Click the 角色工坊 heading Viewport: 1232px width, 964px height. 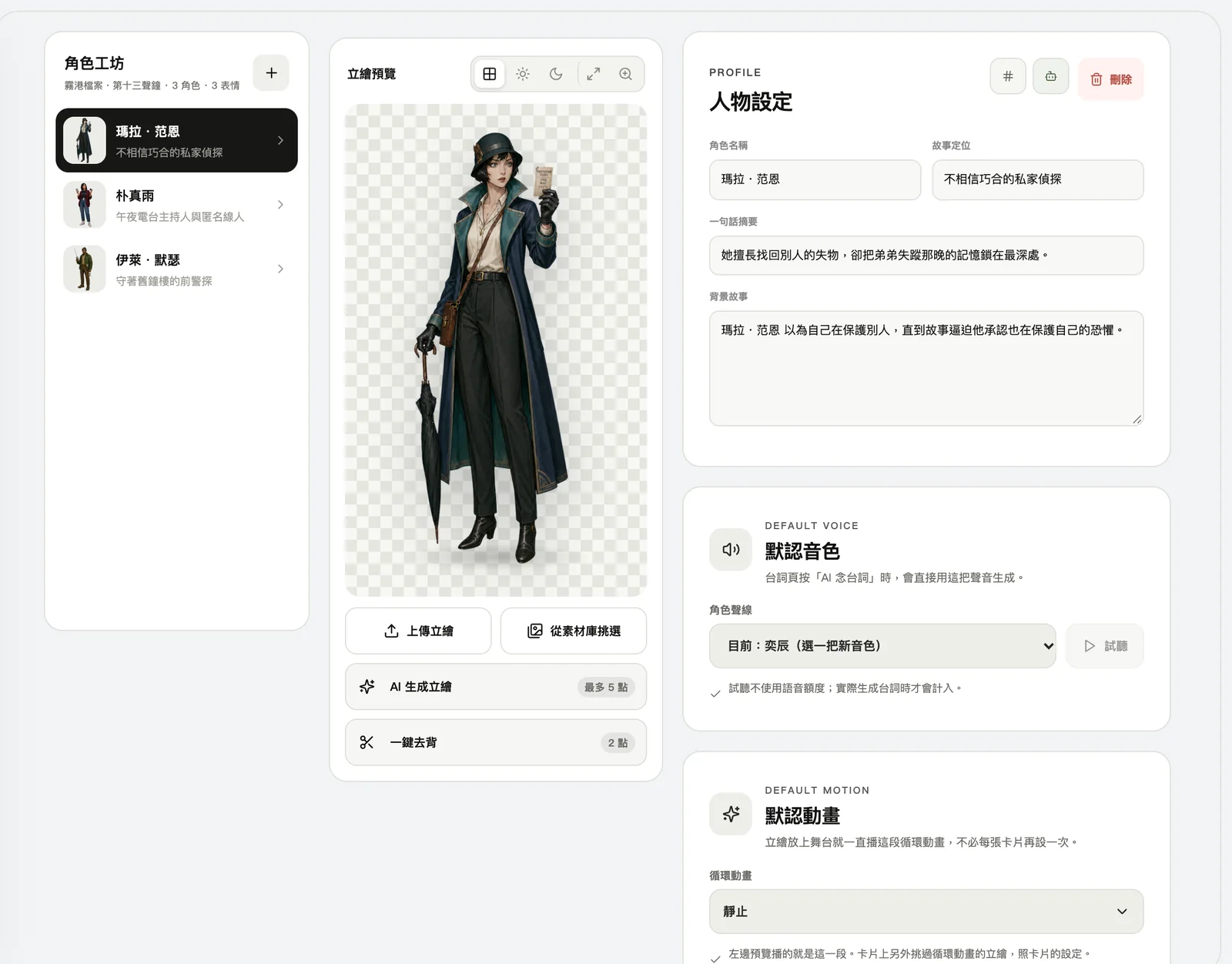click(94, 63)
